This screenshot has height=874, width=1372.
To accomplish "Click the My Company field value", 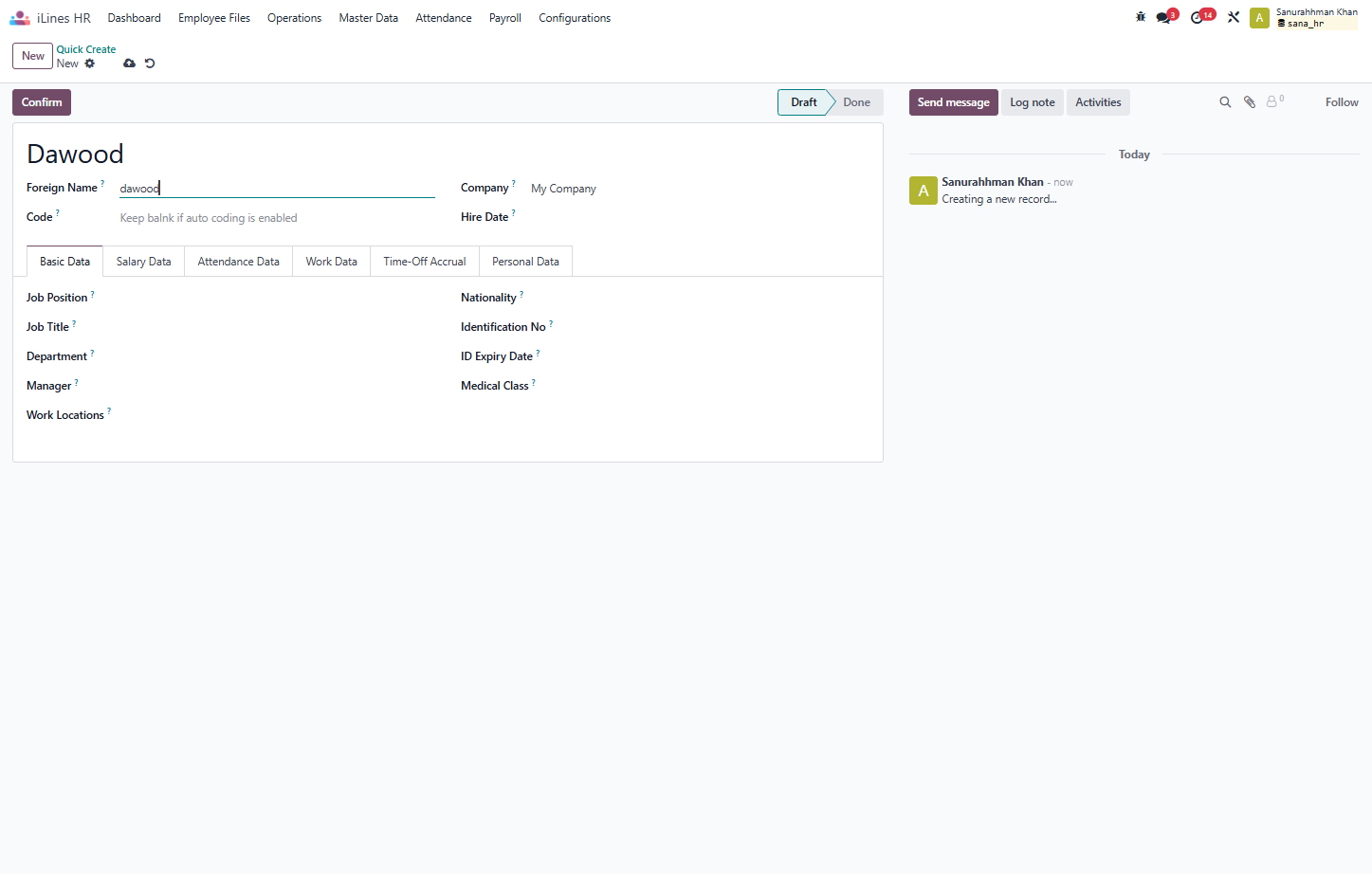I will click(563, 189).
